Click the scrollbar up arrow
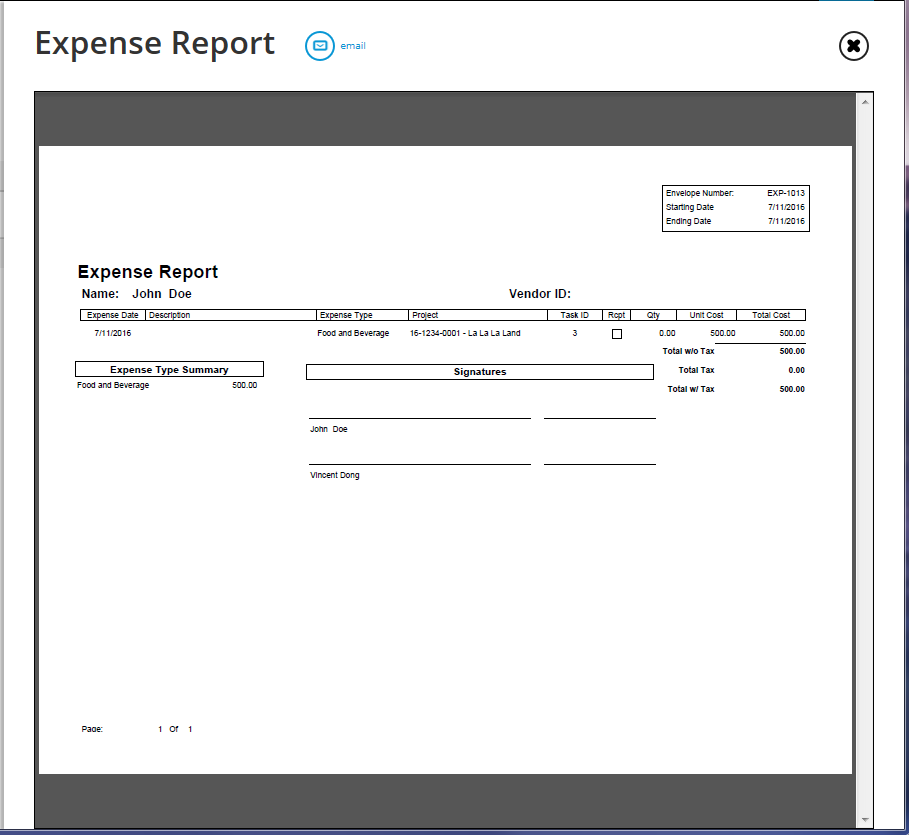This screenshot has height=835, width=909. pos(865,101)
